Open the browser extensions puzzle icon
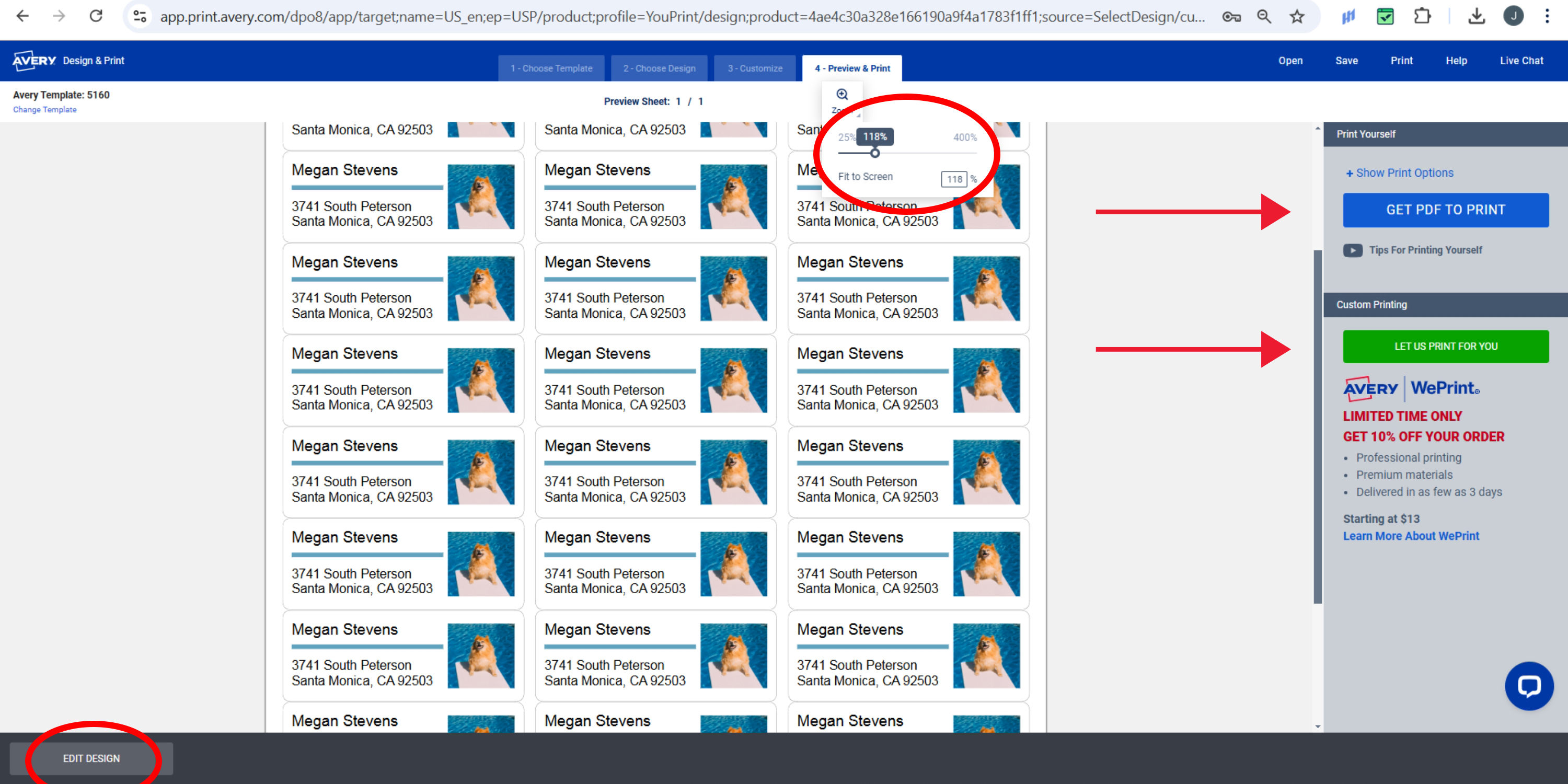Screen dimensions: 1568x784 tap(1423, 16)
